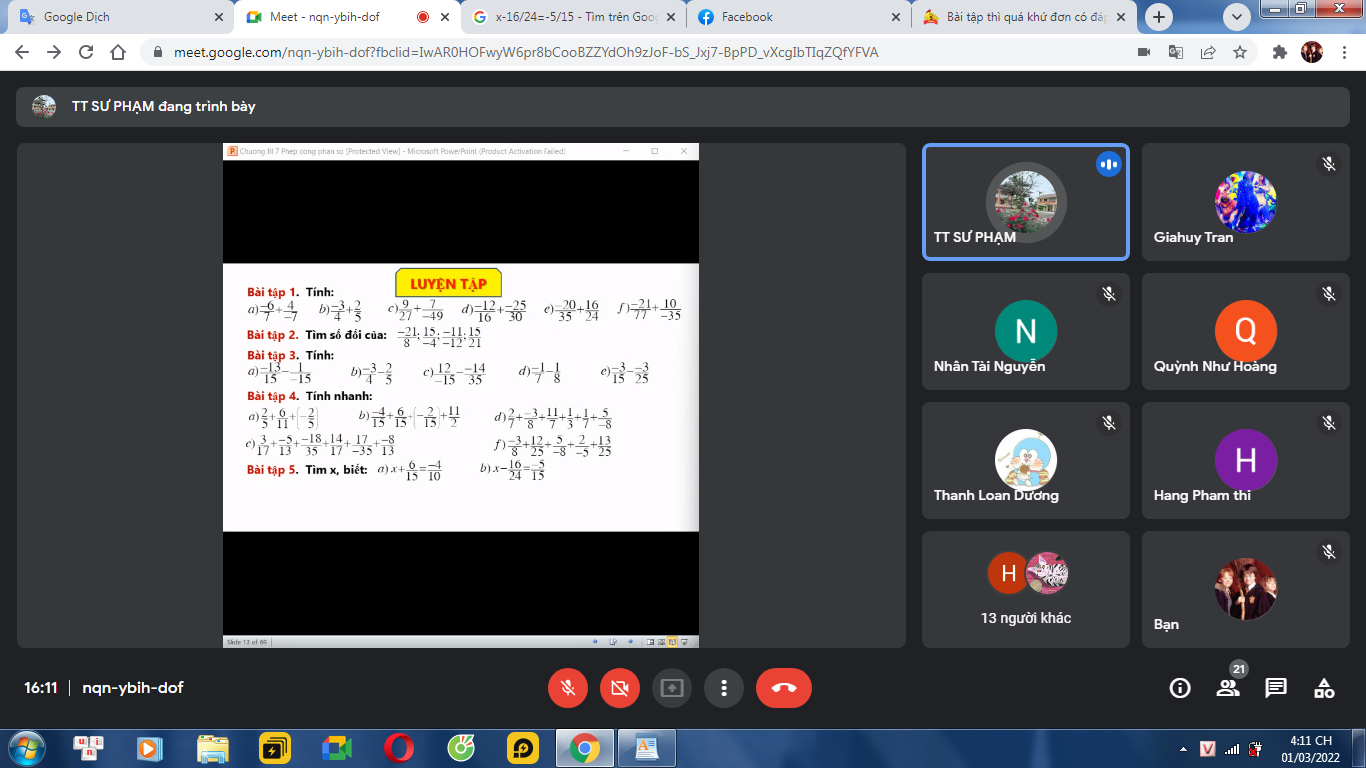The image size is (1366, 768).
Task: Open more options three-dot menu
Action: pyautogui.click(x=724, y=688)
